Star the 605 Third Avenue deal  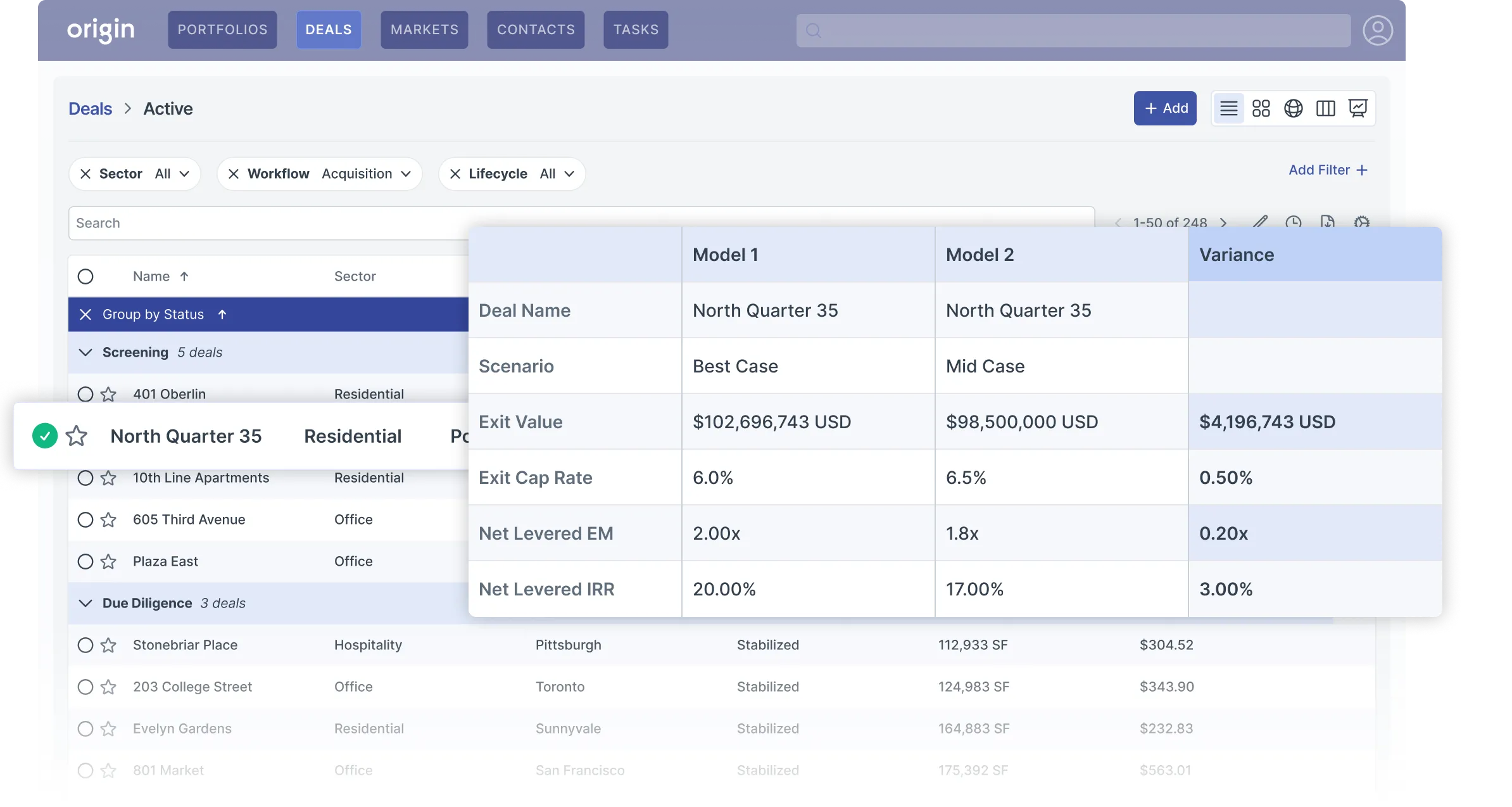(x=108, y=519)
